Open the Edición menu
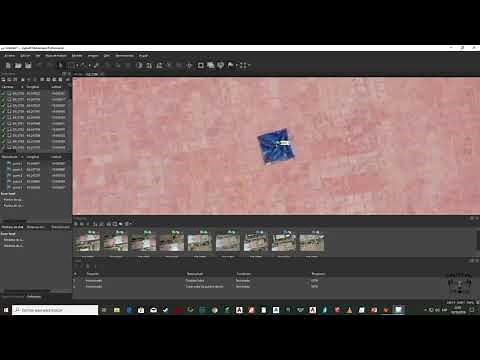This screenshot has width=480, height=360. (x=25, y=56)
